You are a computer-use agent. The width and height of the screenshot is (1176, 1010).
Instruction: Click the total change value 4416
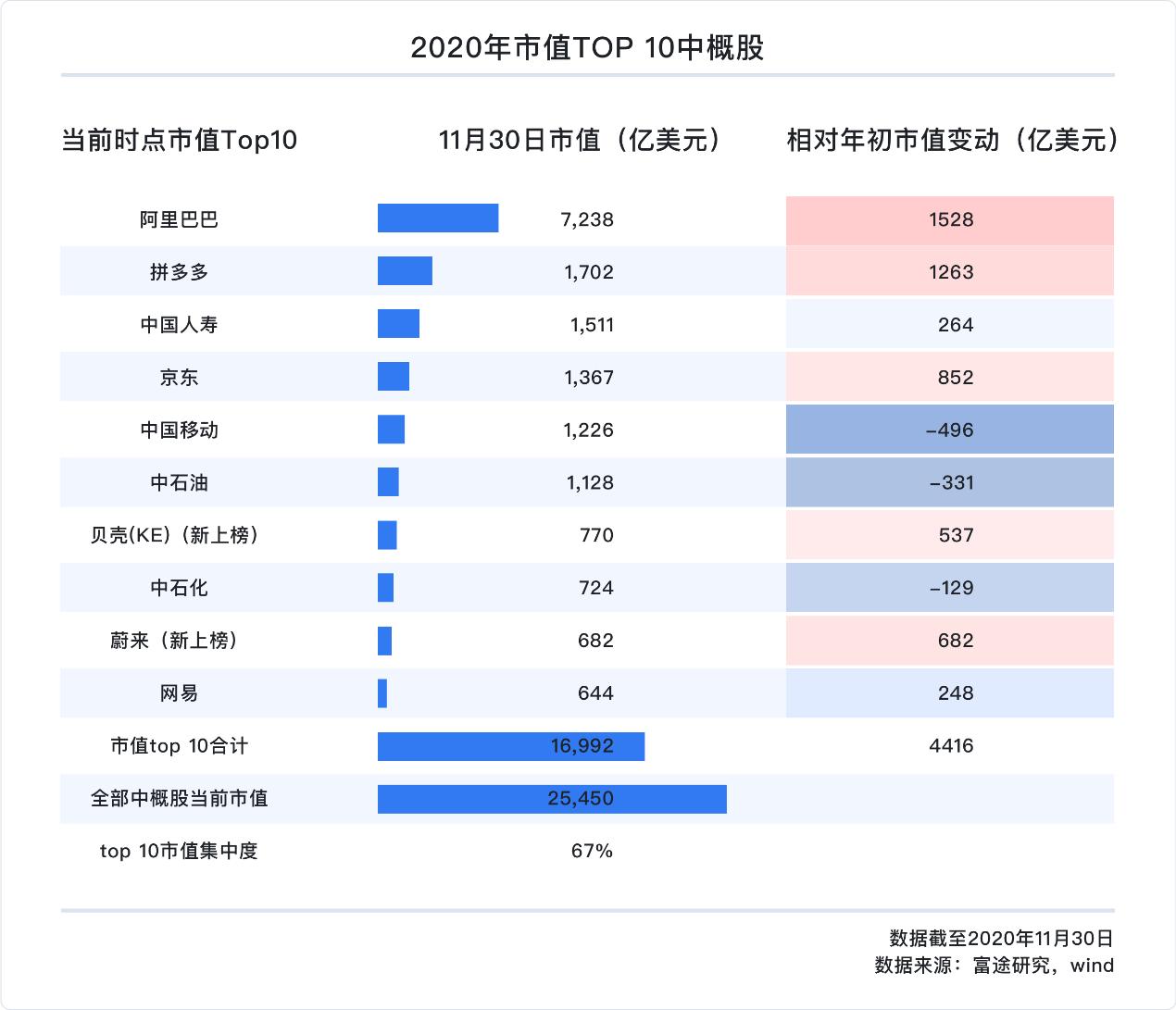pyautogui.click(x=951, y=746)
